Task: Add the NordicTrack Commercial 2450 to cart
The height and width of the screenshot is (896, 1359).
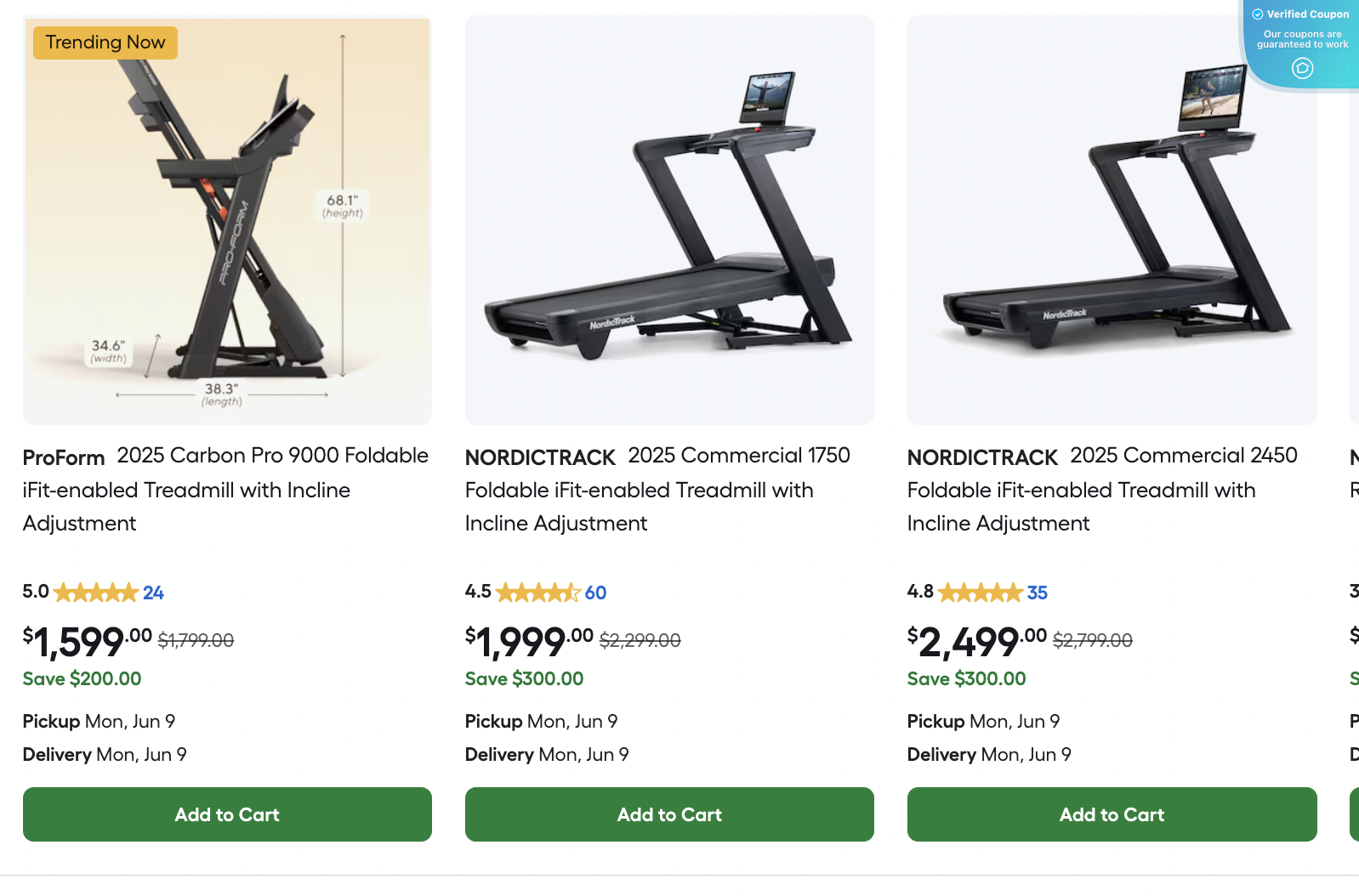Action: pos(1112,814)
